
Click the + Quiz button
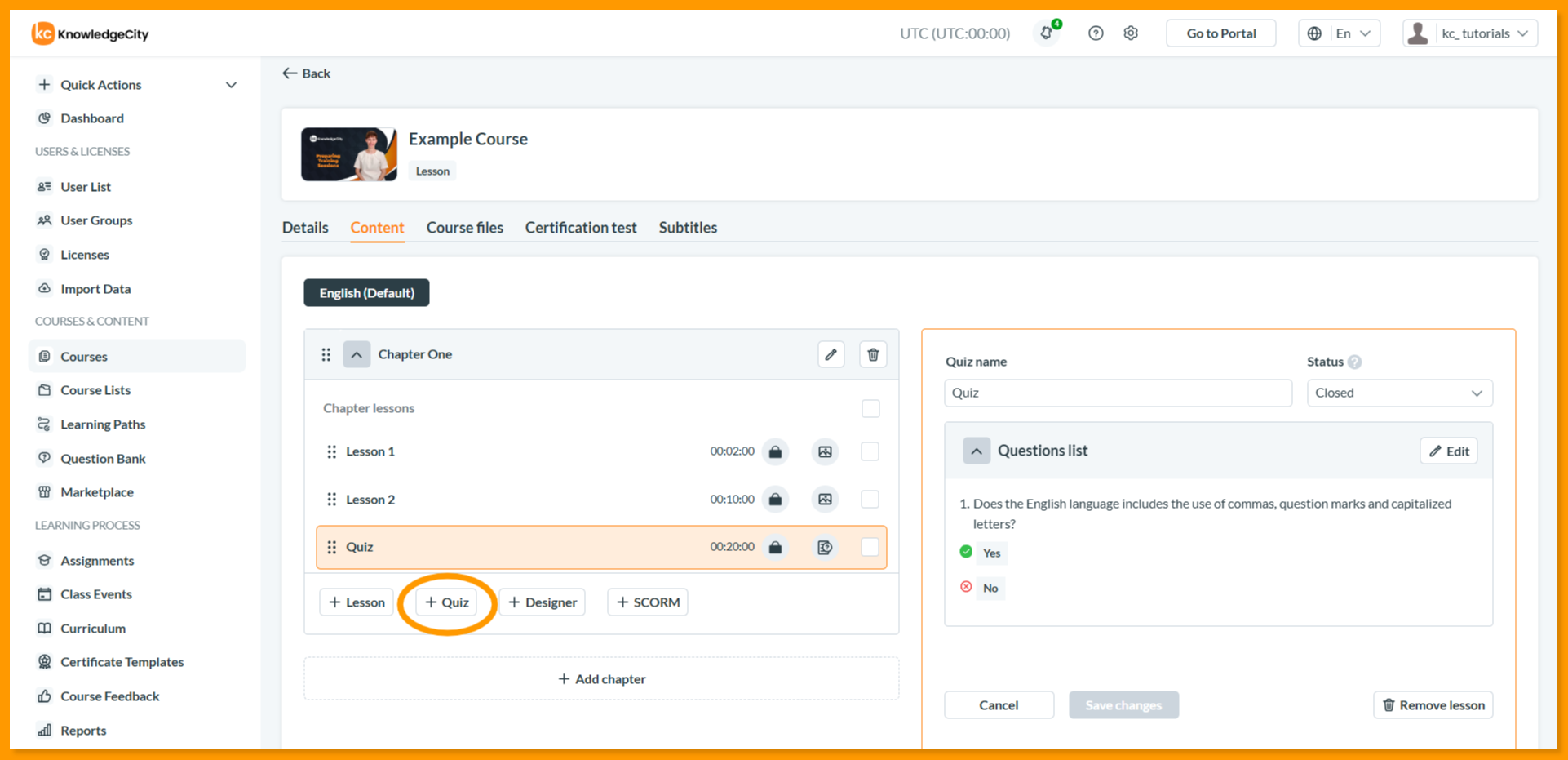(447, 602)
